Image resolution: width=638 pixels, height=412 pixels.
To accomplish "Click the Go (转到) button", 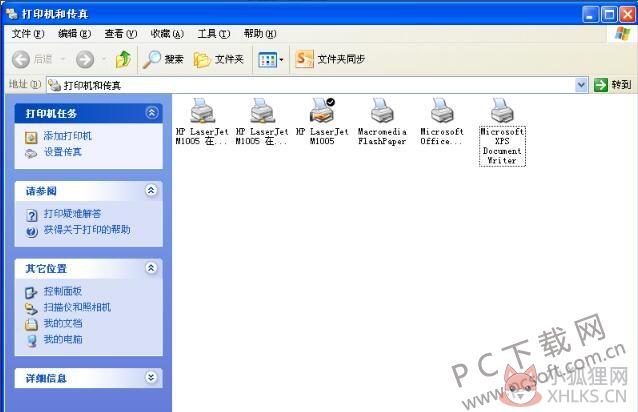I will point(613,85).
